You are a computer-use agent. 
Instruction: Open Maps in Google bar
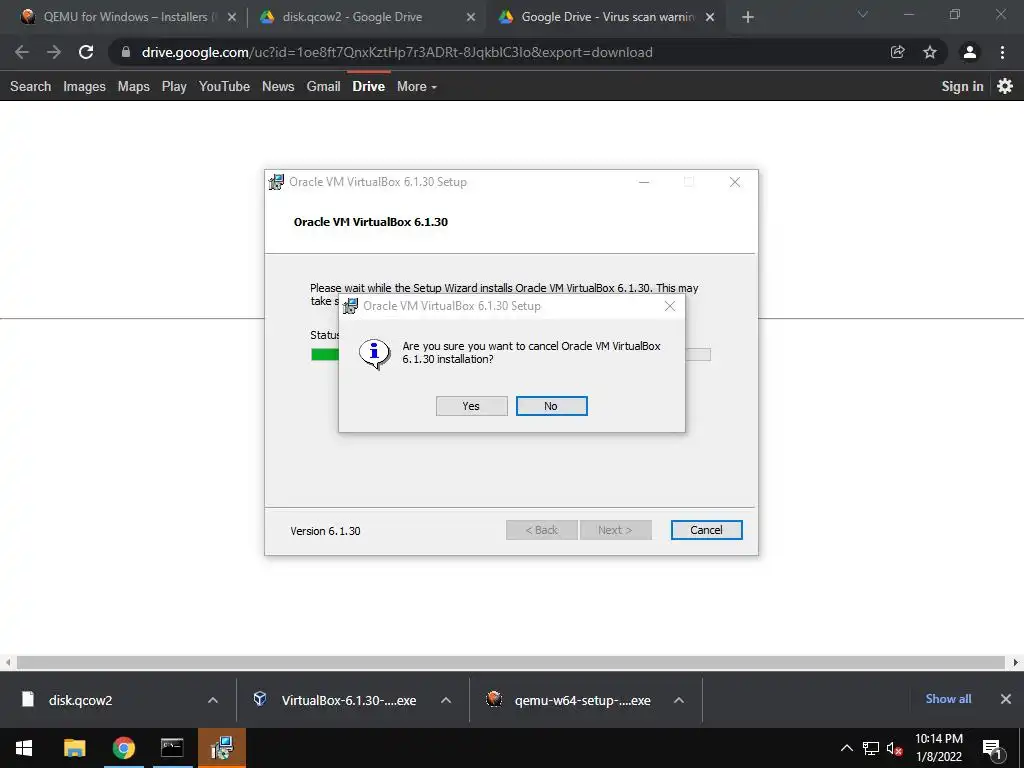click(134, 86)
